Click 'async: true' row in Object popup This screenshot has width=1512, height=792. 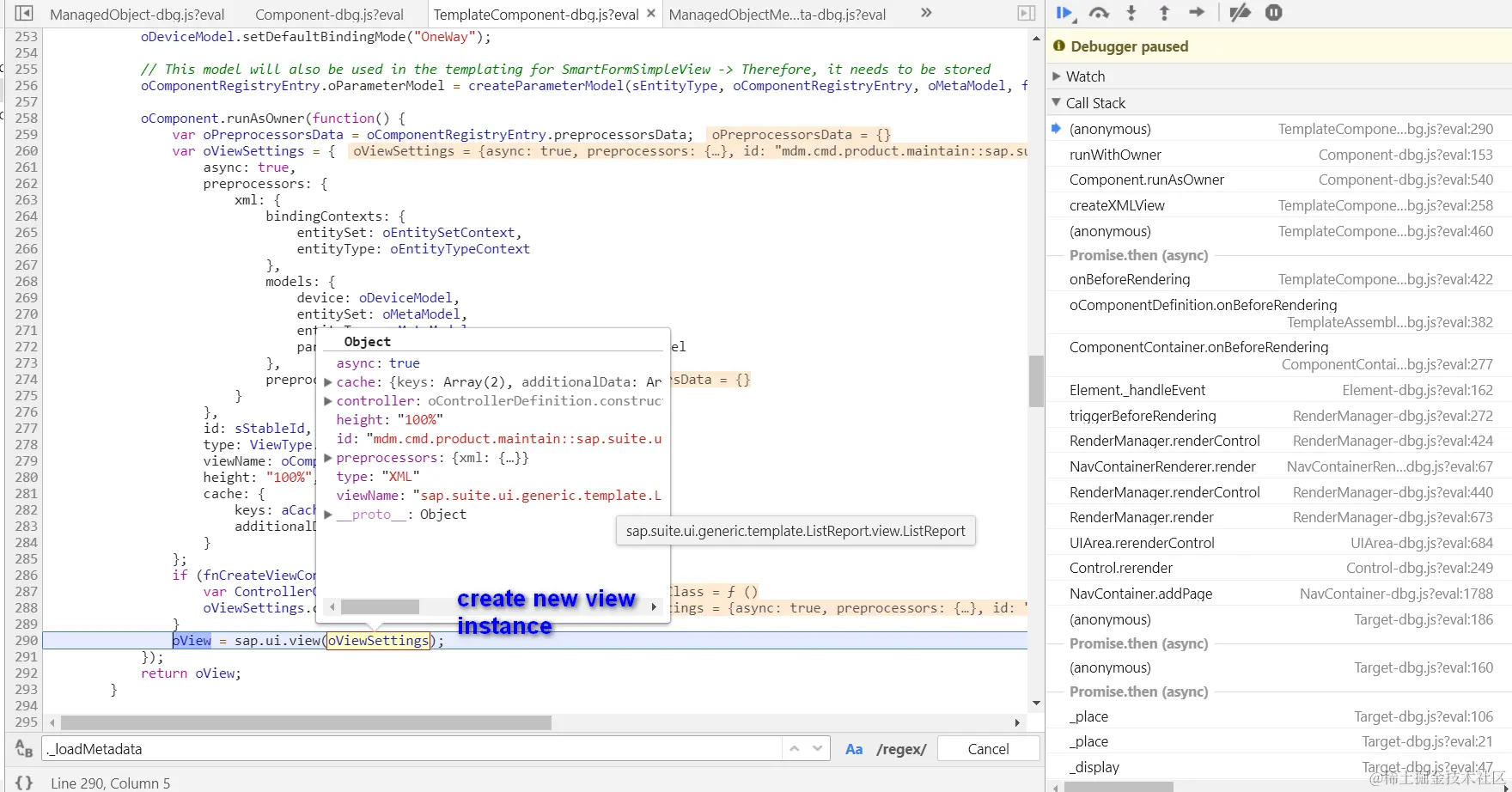pyautogui.click(x=378, y=363)
